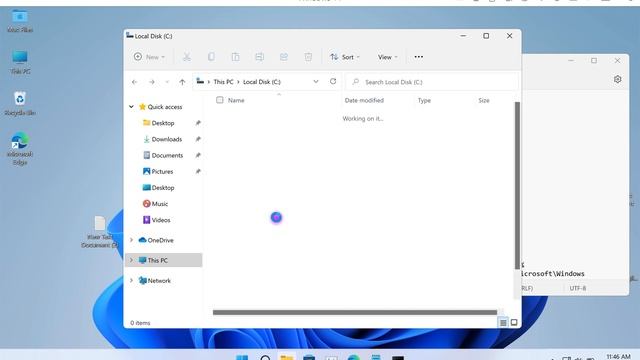Select Quick access in navigation pane

(x=160, y=107)
